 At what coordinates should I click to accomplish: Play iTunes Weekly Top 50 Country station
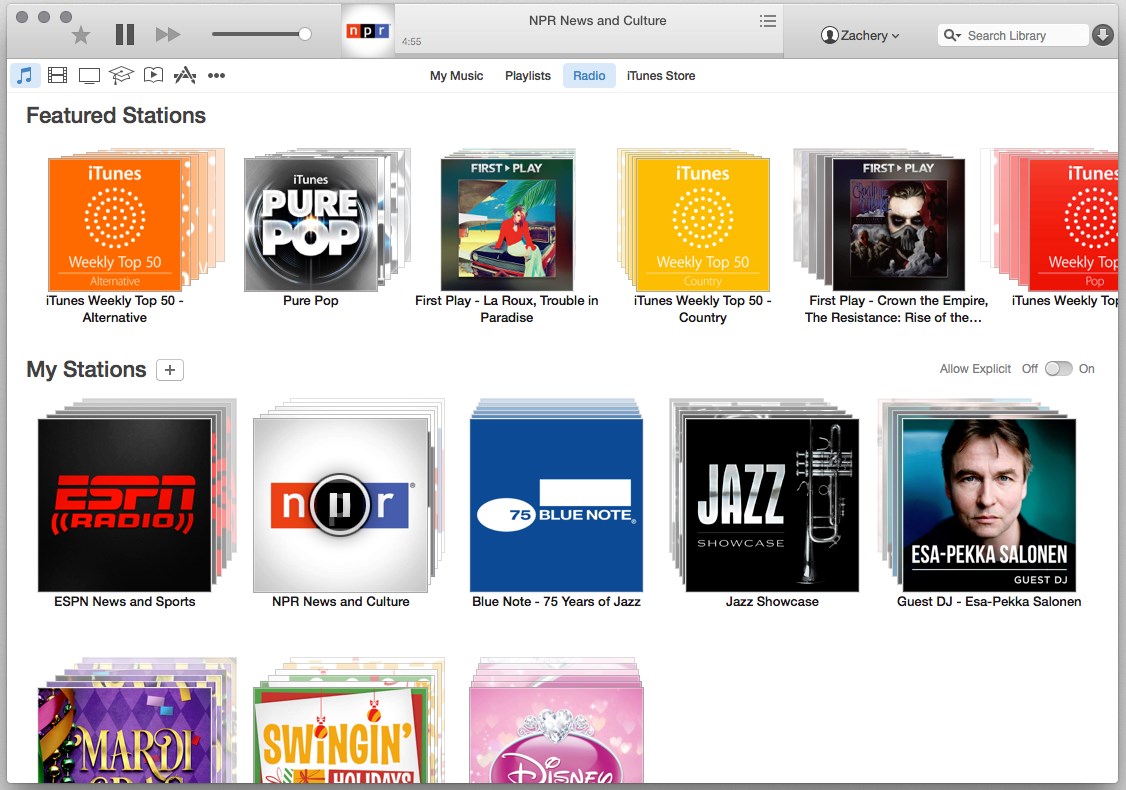pyautogui.click(x=703, y=224)
